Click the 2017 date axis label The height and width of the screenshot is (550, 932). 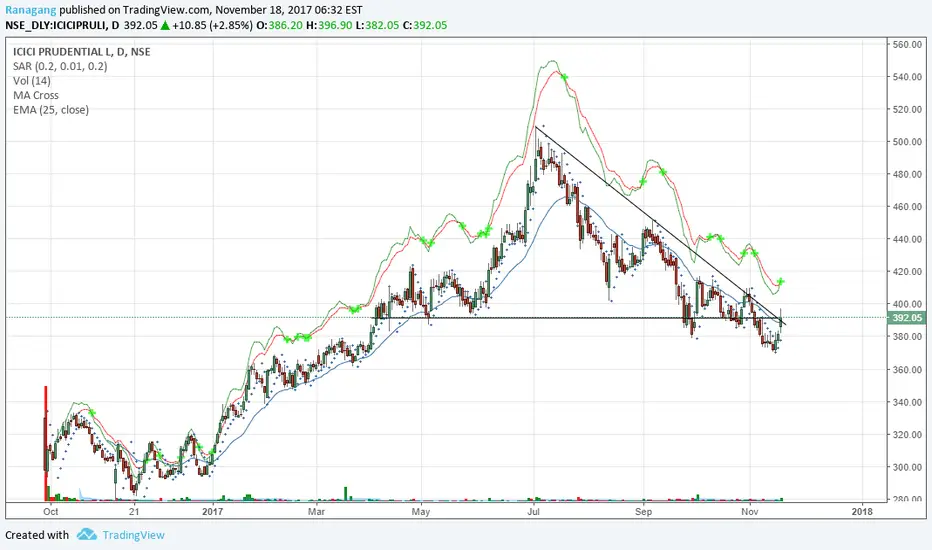pyautogui.click(x=212, y=511)
